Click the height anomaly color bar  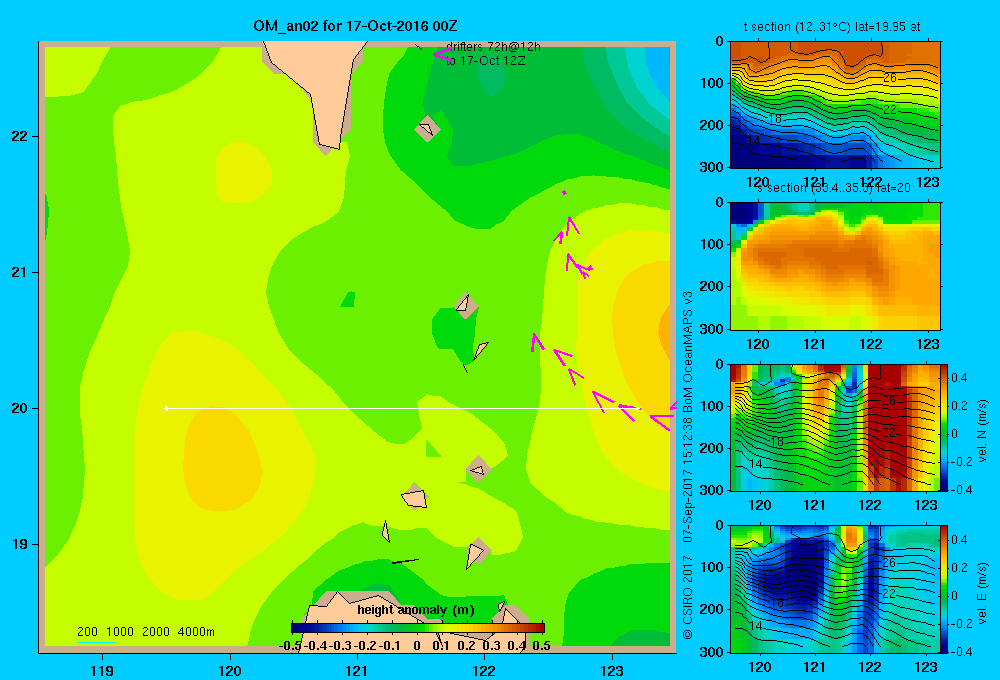[418, 628]
